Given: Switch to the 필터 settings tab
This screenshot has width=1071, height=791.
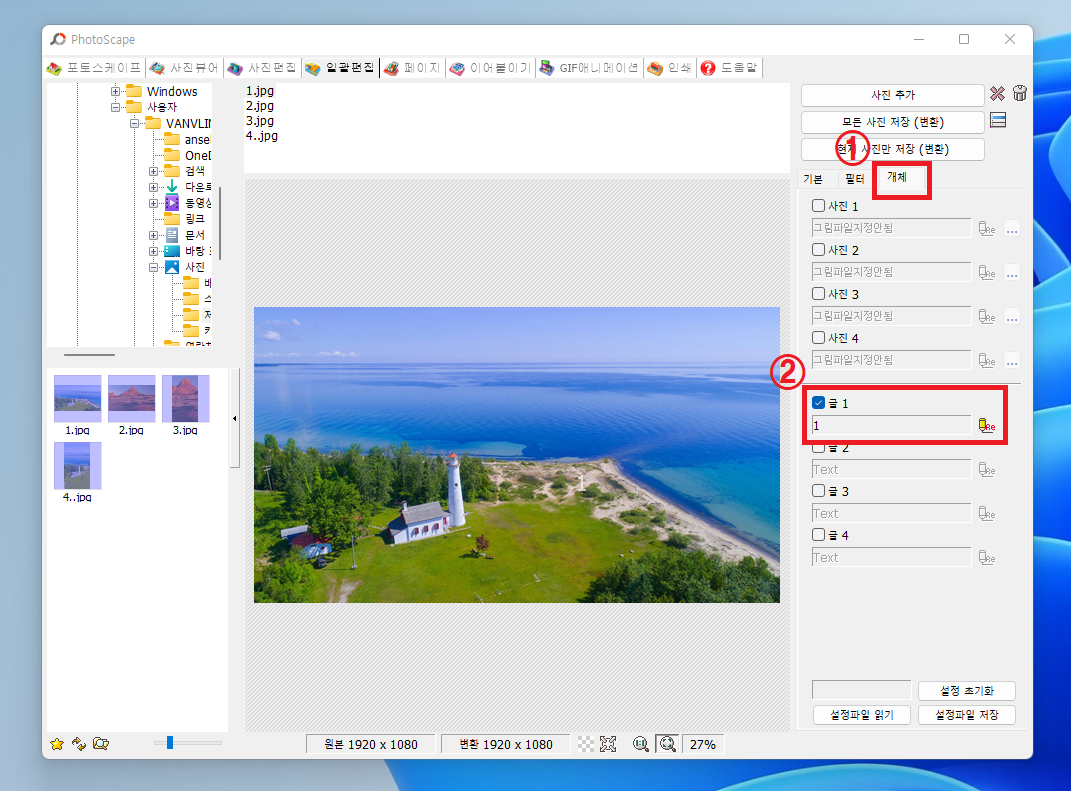Looking at the screenshot, I should [x=854, y=179].
